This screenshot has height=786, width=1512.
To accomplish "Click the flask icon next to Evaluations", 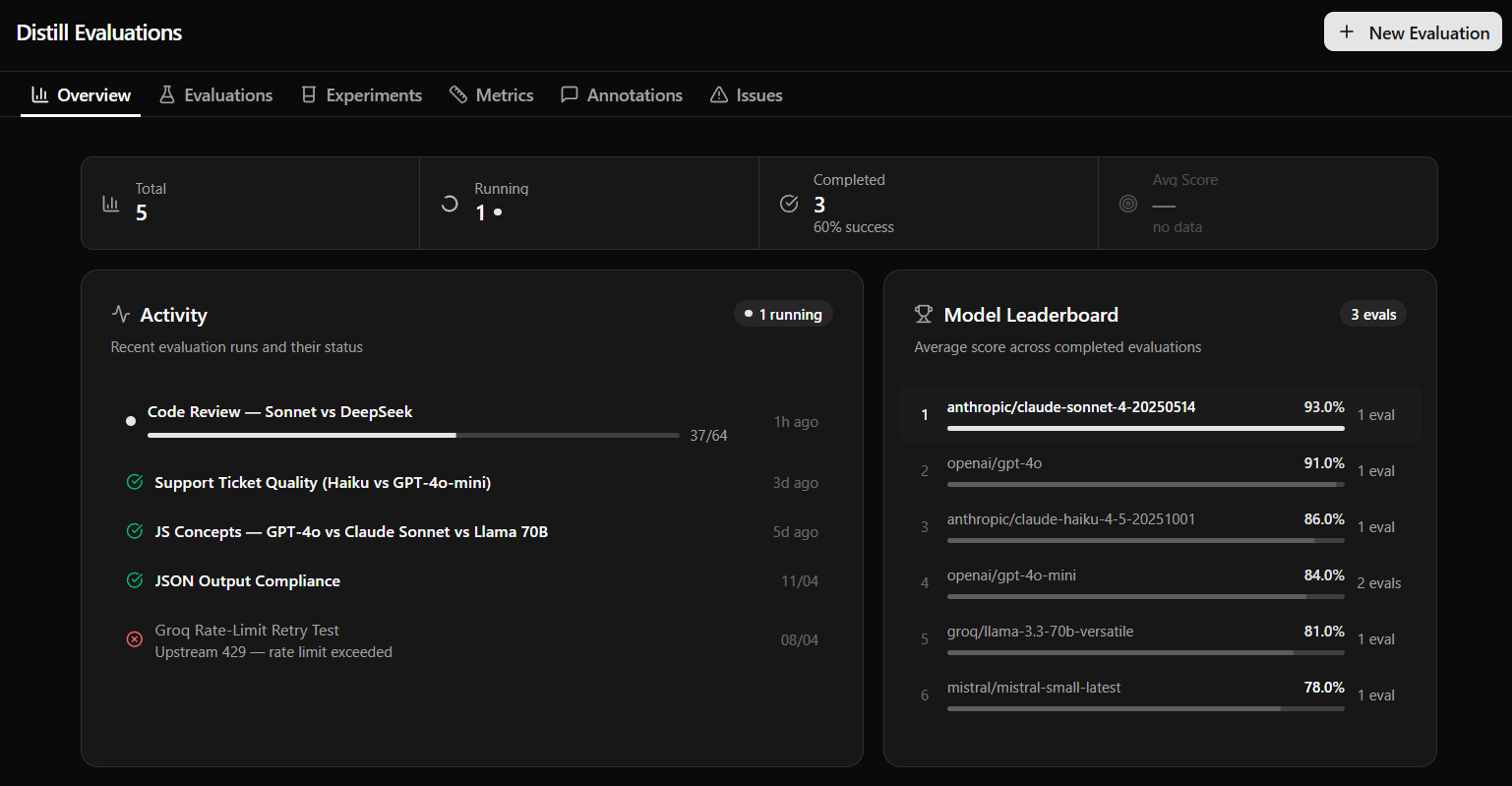I will coord(166,94).
